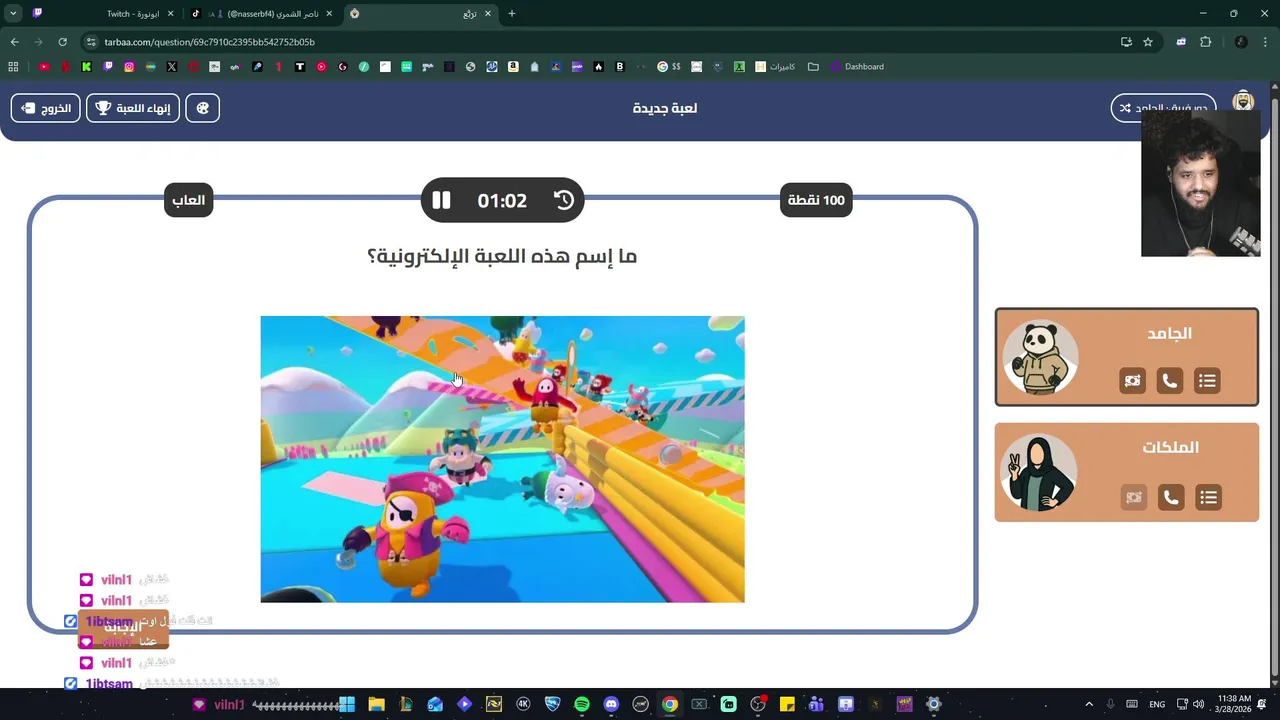Open the Amazon bookmark

[x=513, y=67]
